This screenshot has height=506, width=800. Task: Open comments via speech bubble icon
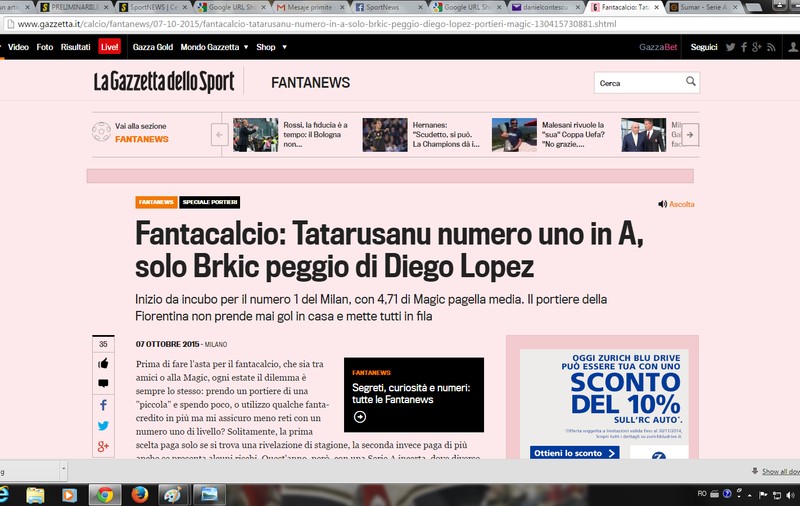pyautogui.click(x=103, y=383)
